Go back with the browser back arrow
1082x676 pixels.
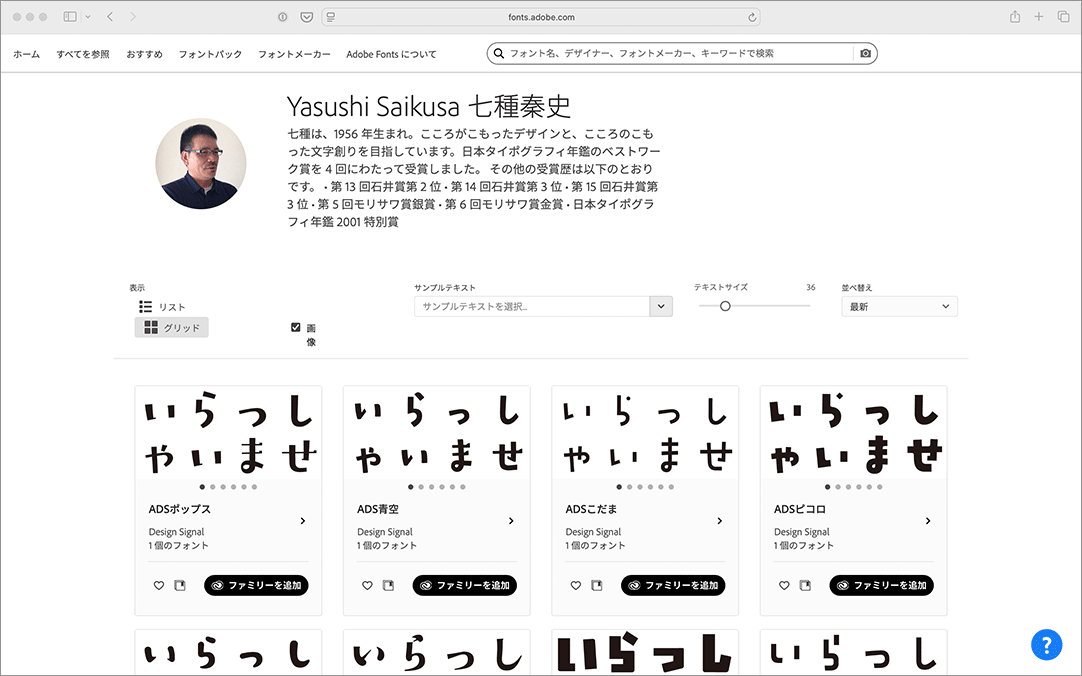pos(110,17)
